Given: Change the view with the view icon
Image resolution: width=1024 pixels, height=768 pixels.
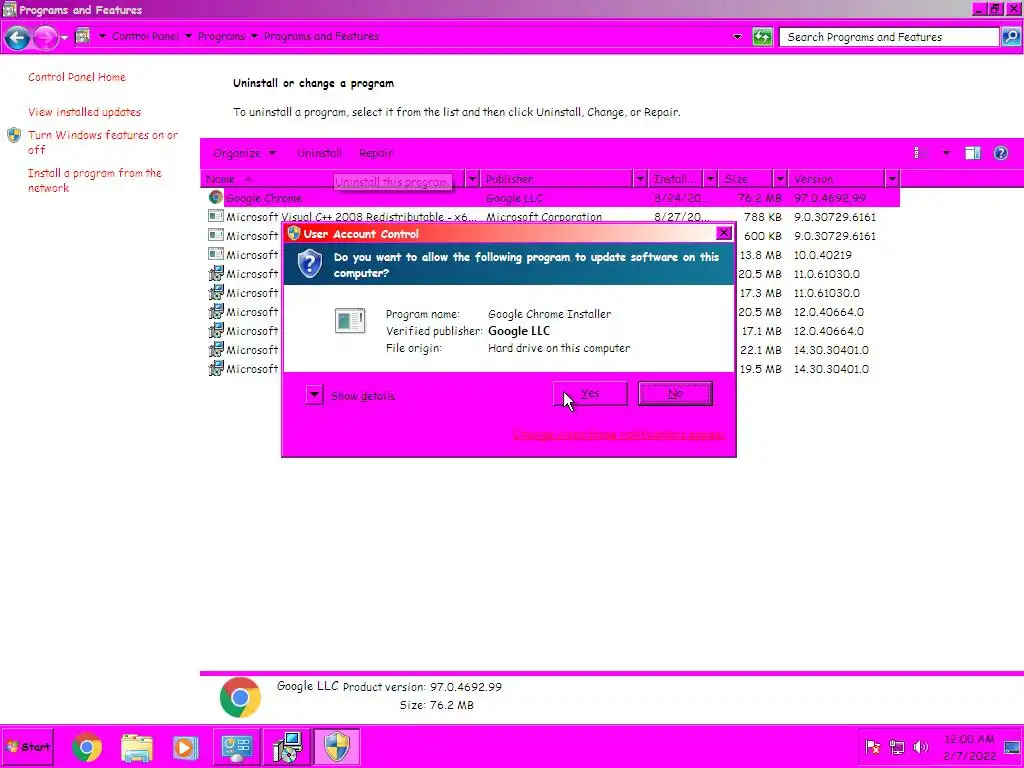Looking at the screenshot, I should pyautogui.click(x=920, y=153).
